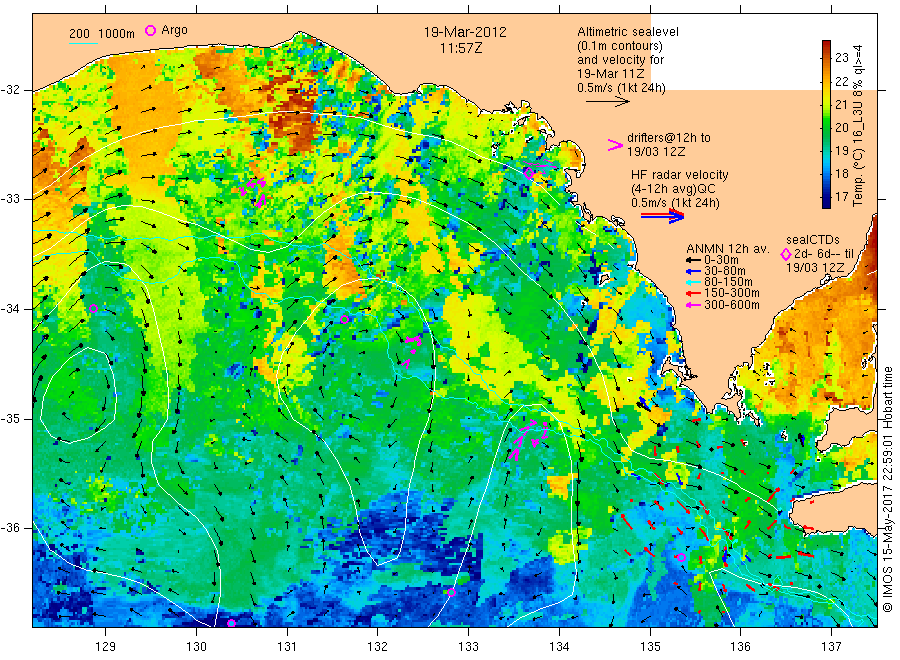
Task: Click the IMOS copyright timestamp text
Action: [887, 489]
